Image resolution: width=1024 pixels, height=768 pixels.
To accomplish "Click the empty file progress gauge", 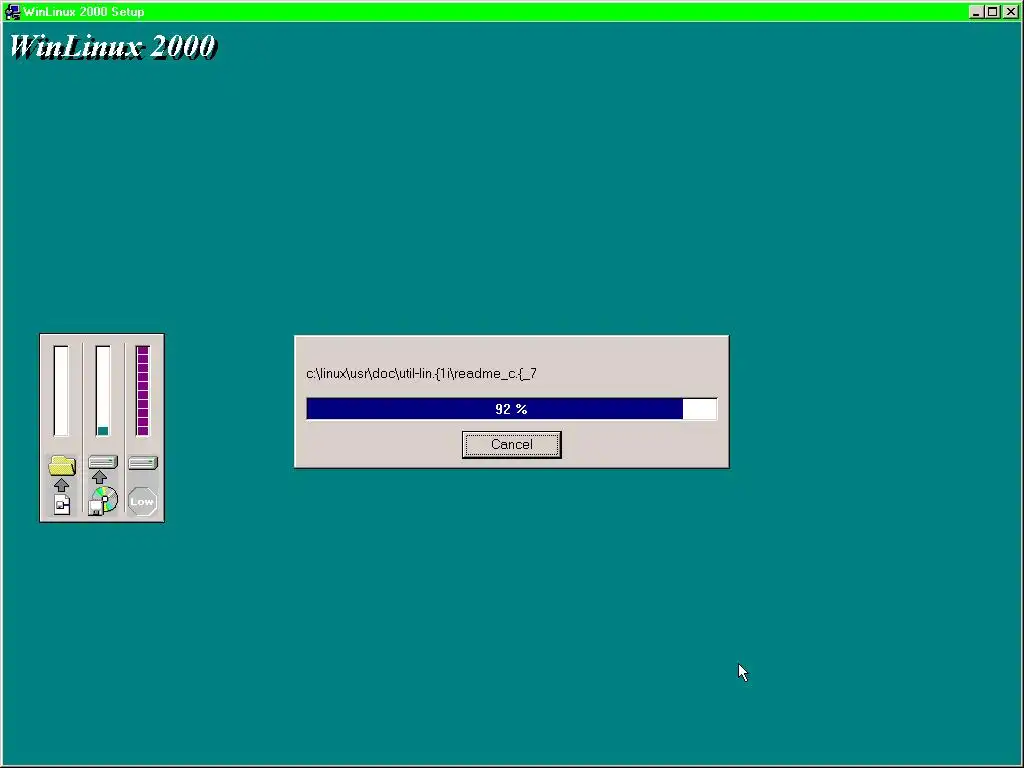I will [x=61, y=391].
